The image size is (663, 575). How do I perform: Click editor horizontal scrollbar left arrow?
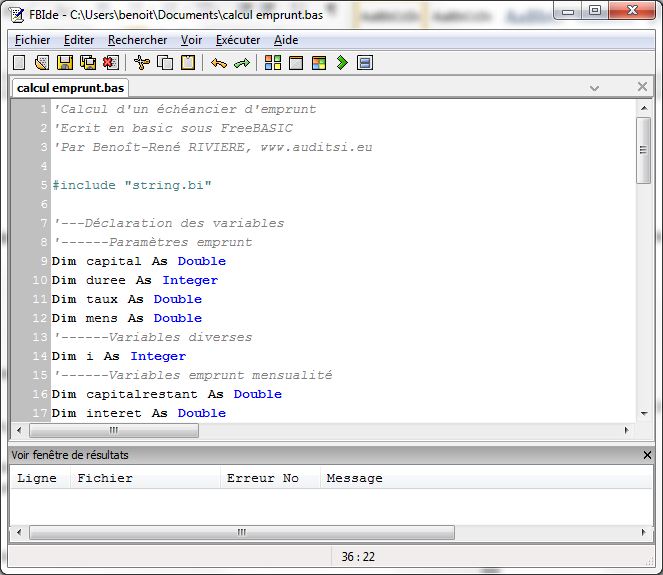[x=19, y=430]
